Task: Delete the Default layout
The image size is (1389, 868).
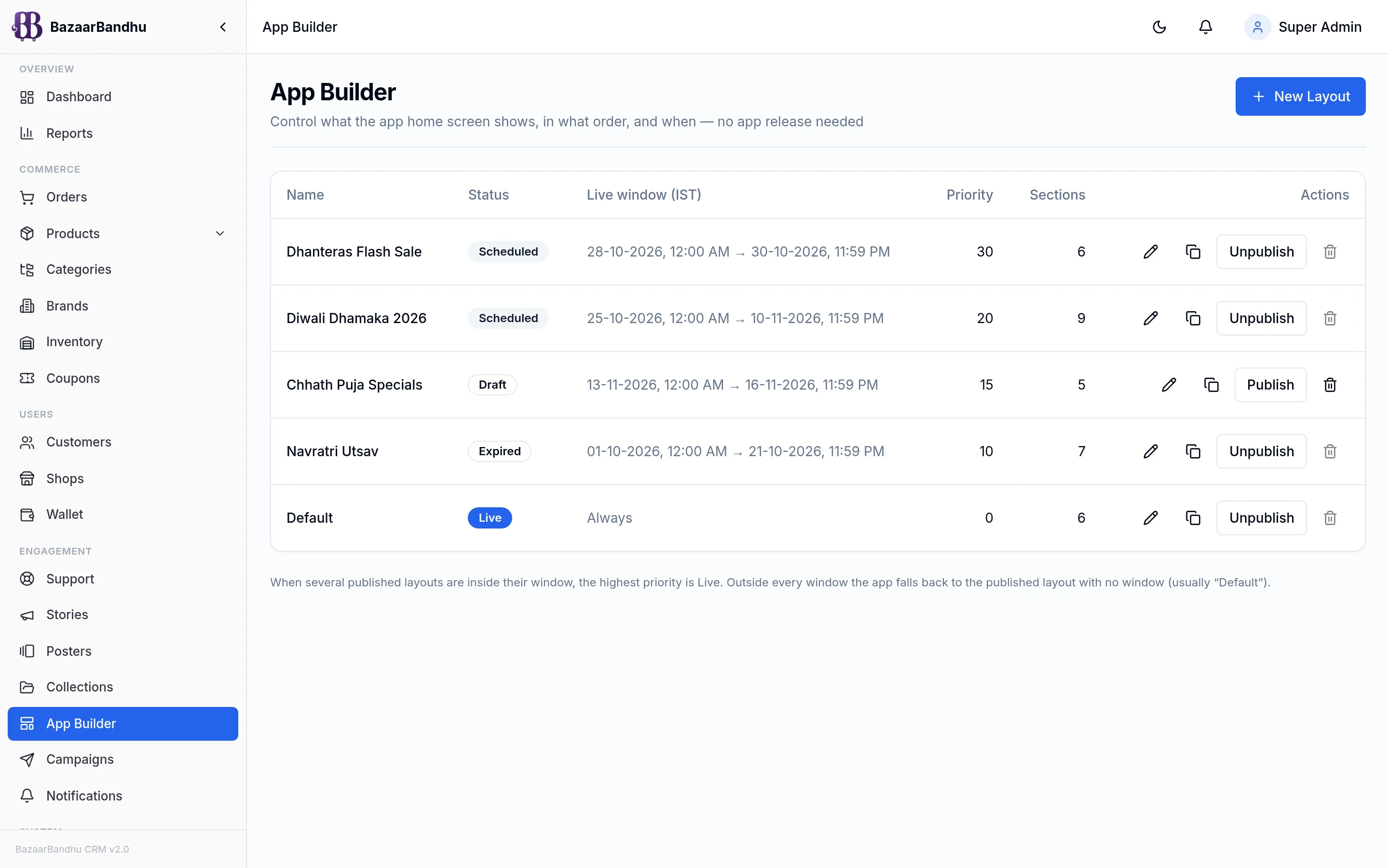Action: click(1330, 518)
